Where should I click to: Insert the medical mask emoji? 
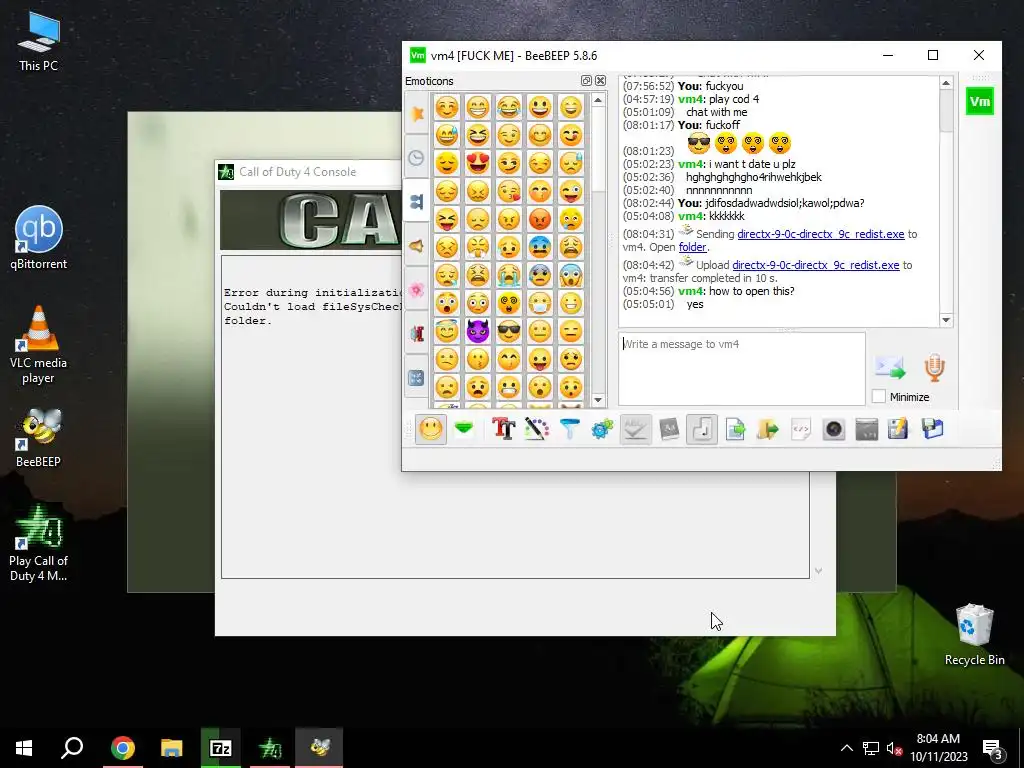[x=540, y=303]
